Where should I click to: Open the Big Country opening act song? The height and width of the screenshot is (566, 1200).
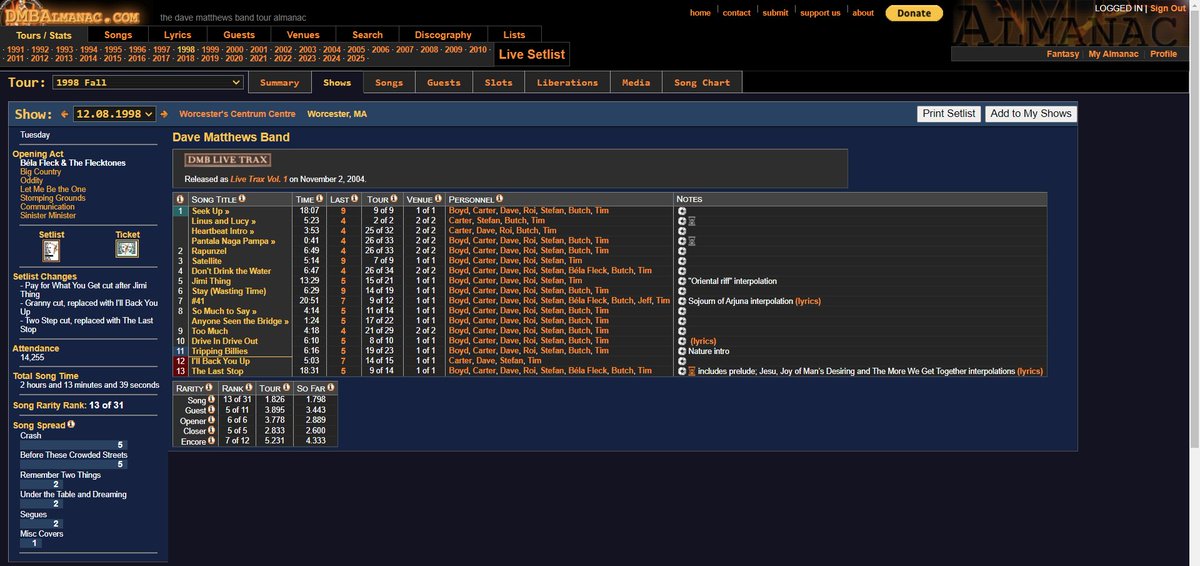click(x=41, y=172)
